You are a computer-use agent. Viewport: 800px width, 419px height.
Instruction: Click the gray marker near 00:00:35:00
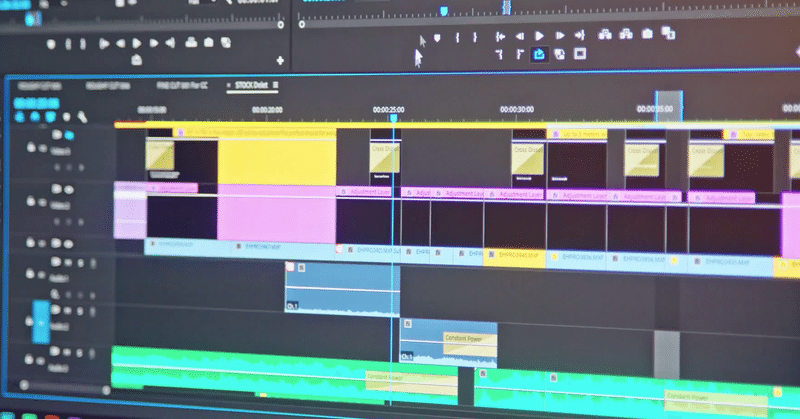tap(669, 106)
